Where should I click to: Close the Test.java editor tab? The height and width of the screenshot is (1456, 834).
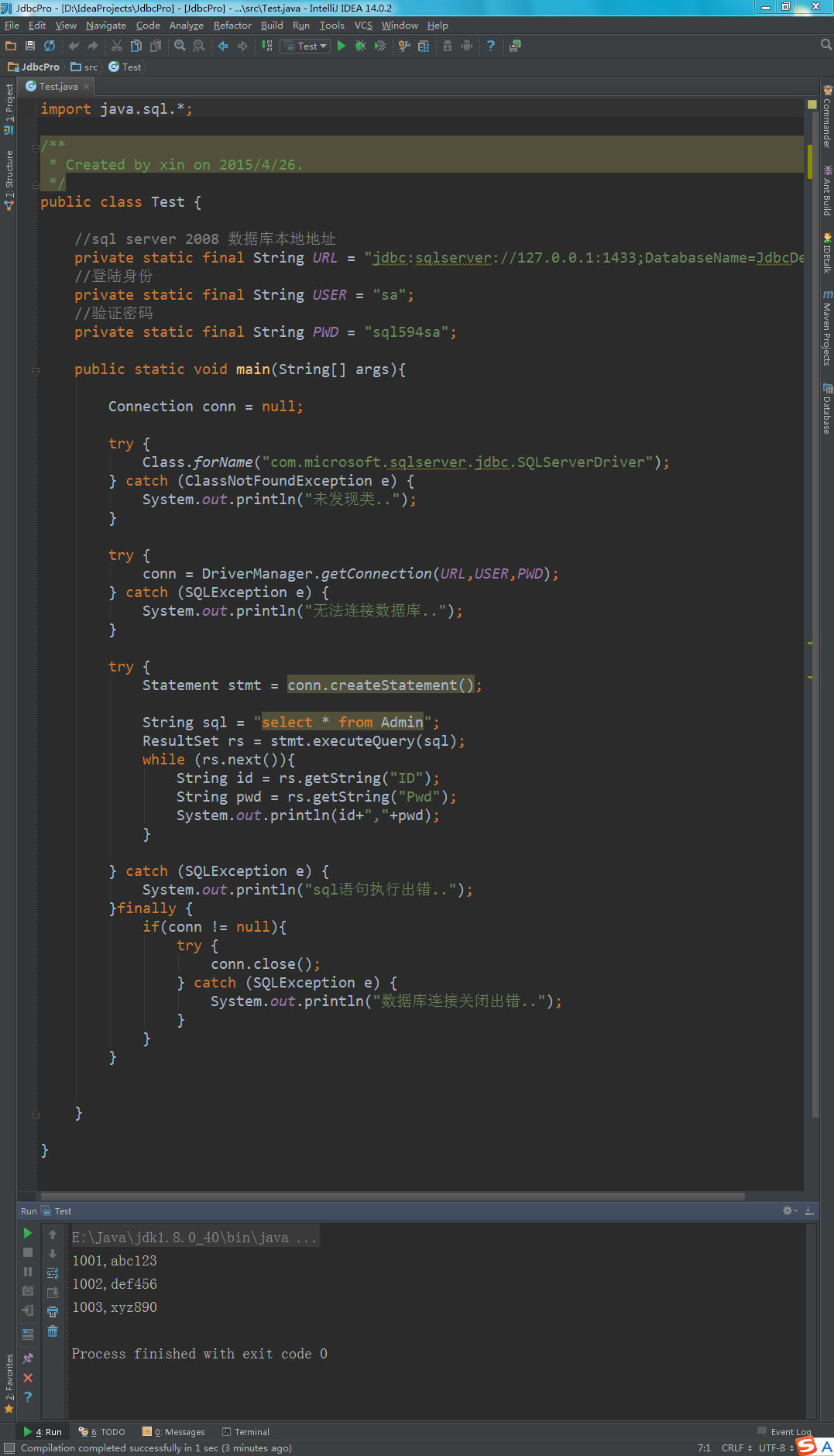[x=87, y=87]
